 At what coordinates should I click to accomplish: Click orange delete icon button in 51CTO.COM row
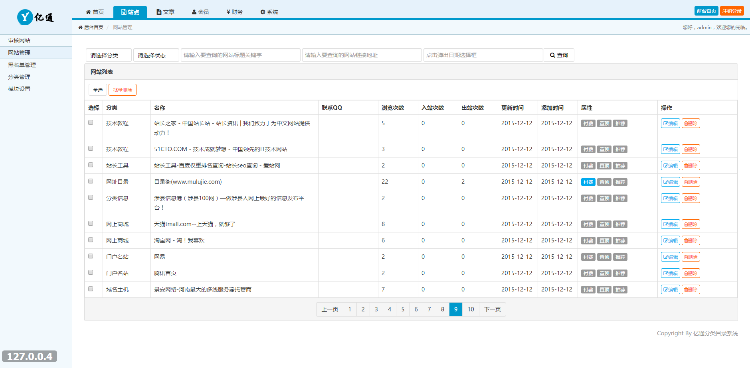pos(691,149)
